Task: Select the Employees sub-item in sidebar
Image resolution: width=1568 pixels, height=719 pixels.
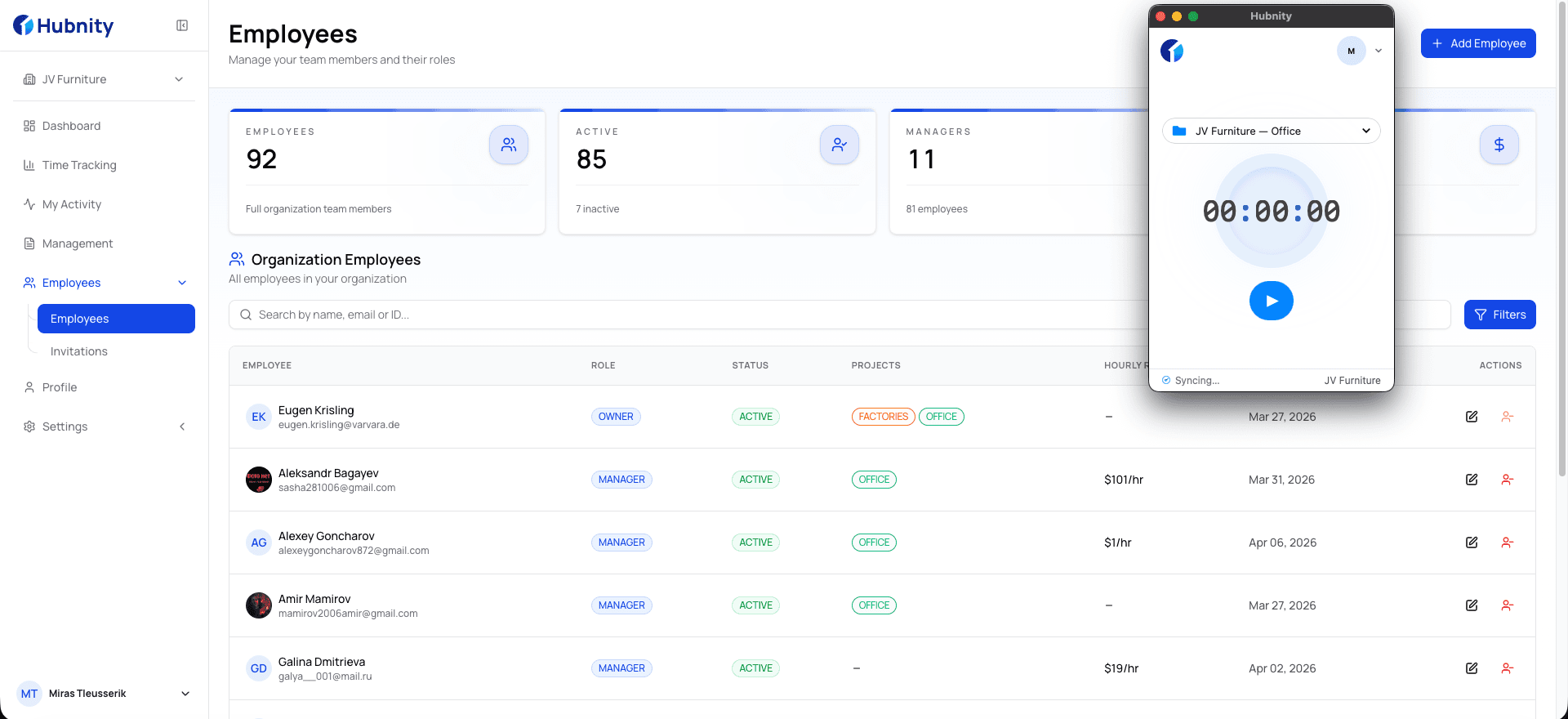Action: click(x=116, y=319)
